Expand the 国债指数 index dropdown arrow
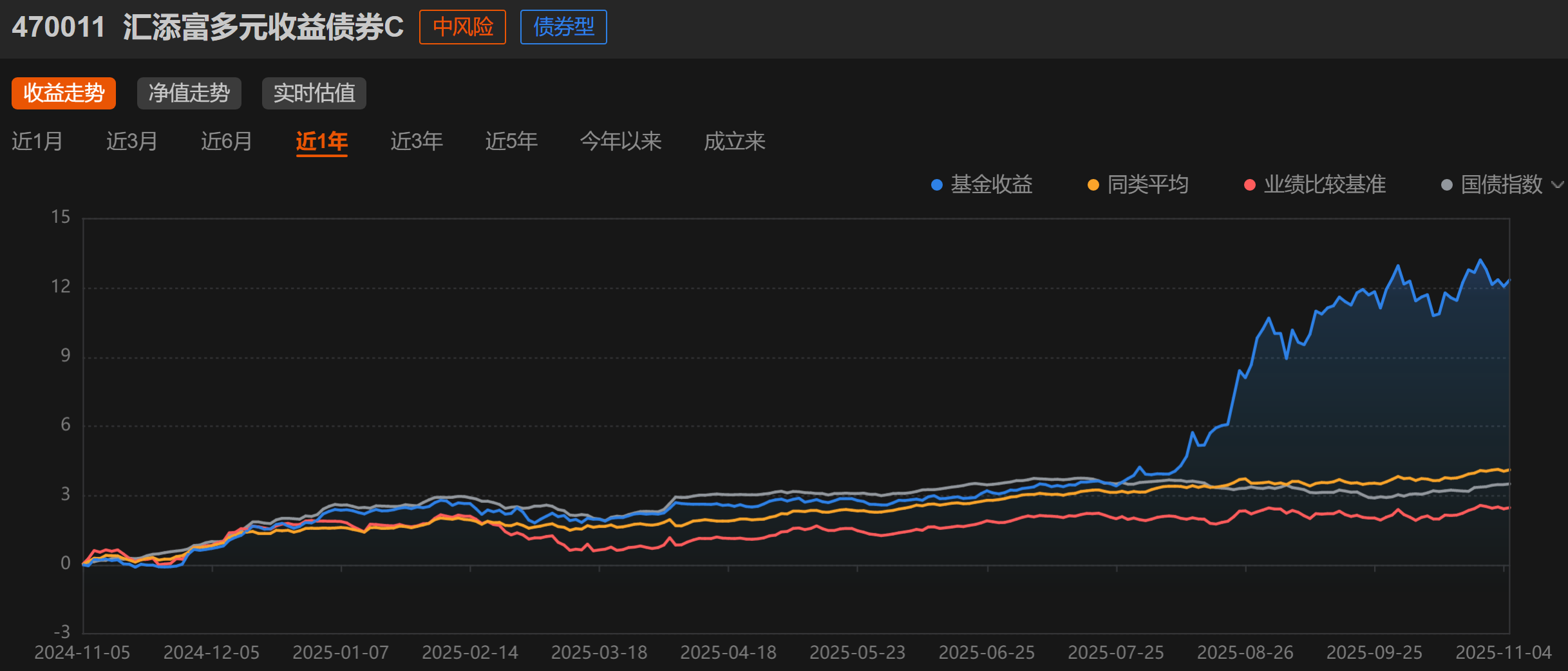The image size is (1568, 671). coord(1558,185)
